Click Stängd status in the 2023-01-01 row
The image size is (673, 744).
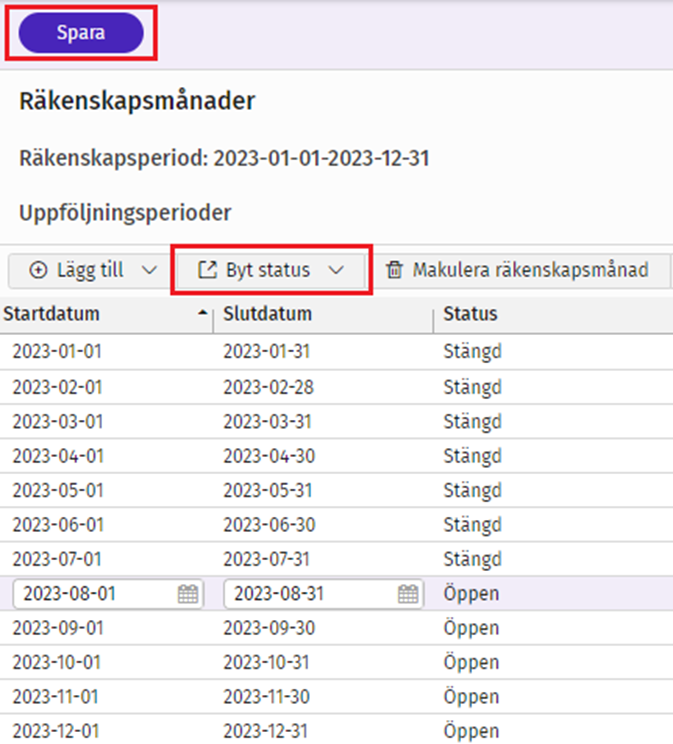472,352
